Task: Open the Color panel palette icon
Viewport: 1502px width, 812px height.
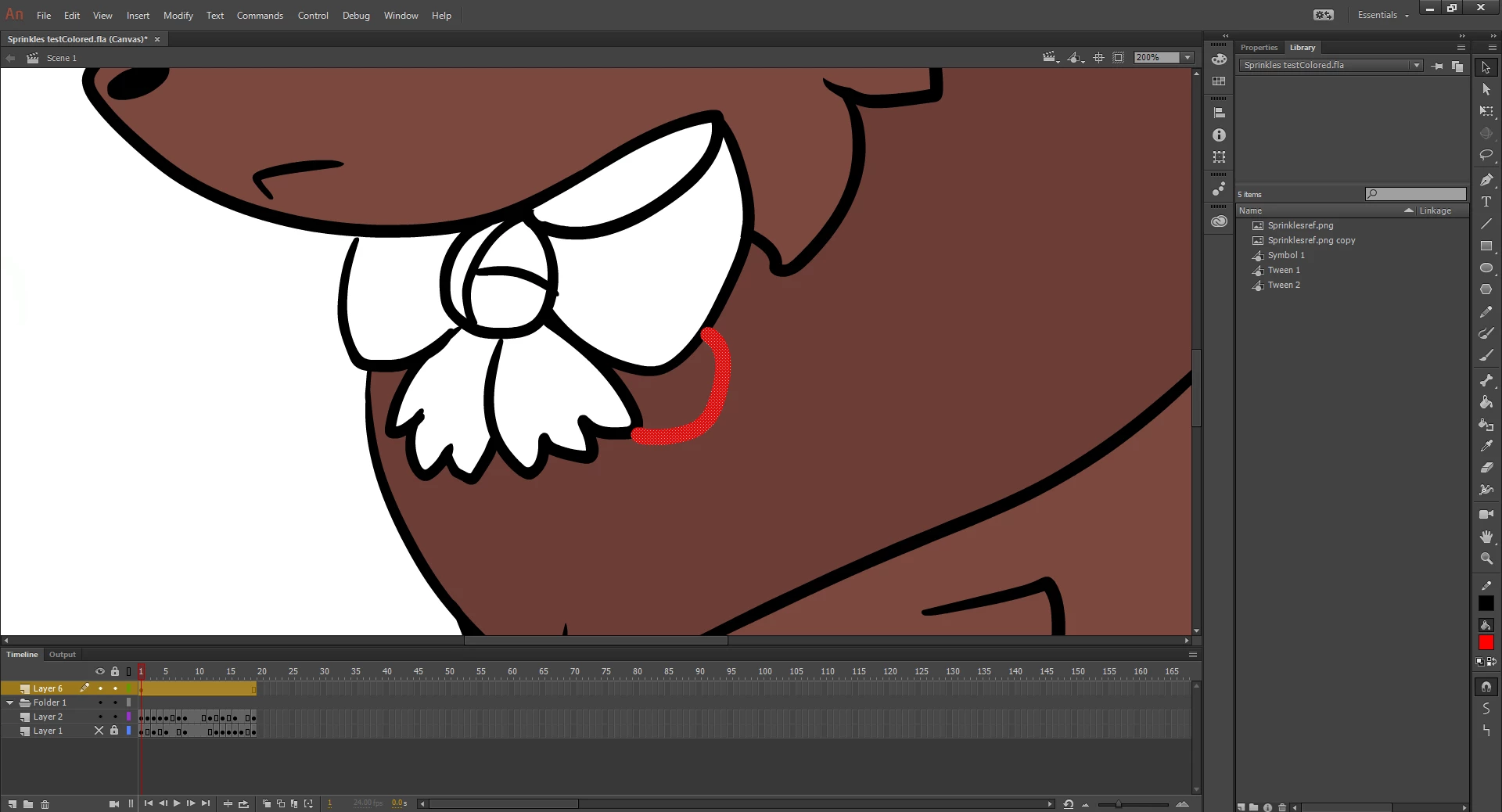Action: [x=1219, y=59]
